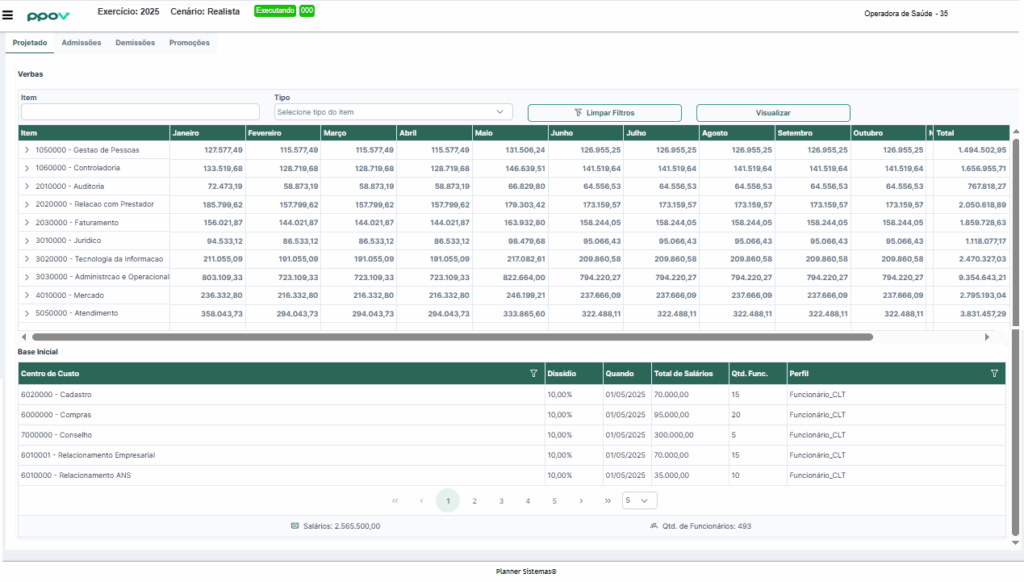This screenshot has height=582, width=1024.
Task: Go to the next page
Action: [581, 501]
